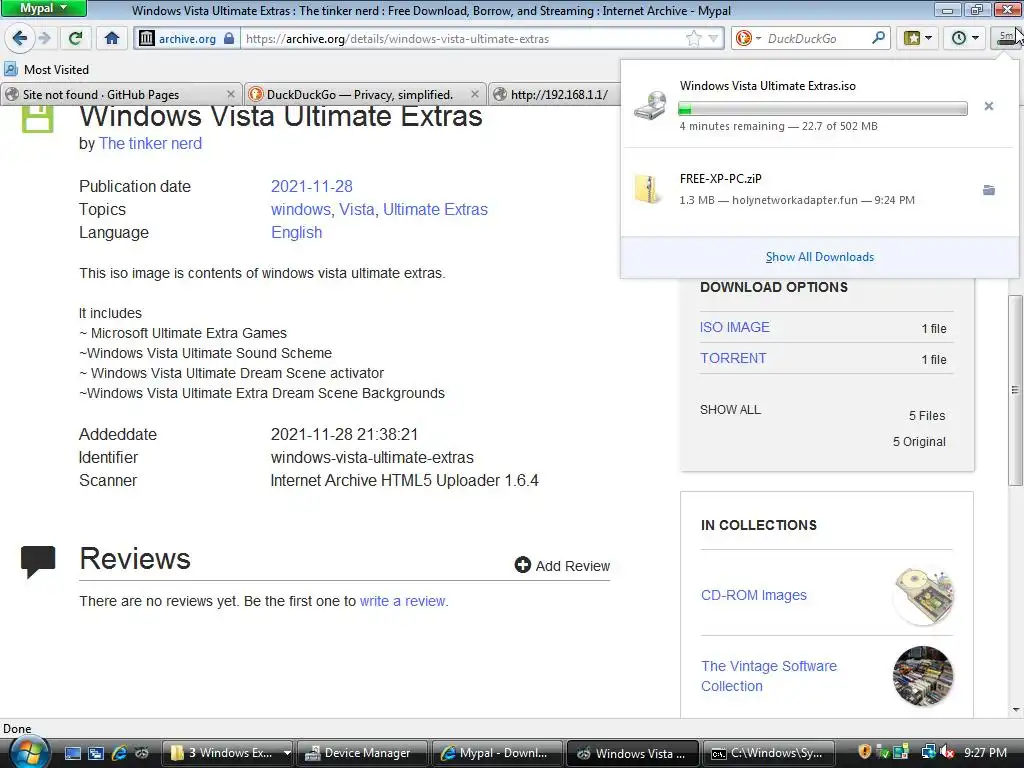The image size is (1024, 768).
Task: Click the CD-ROM Images collection thumbnail
Action: (923, 596)
